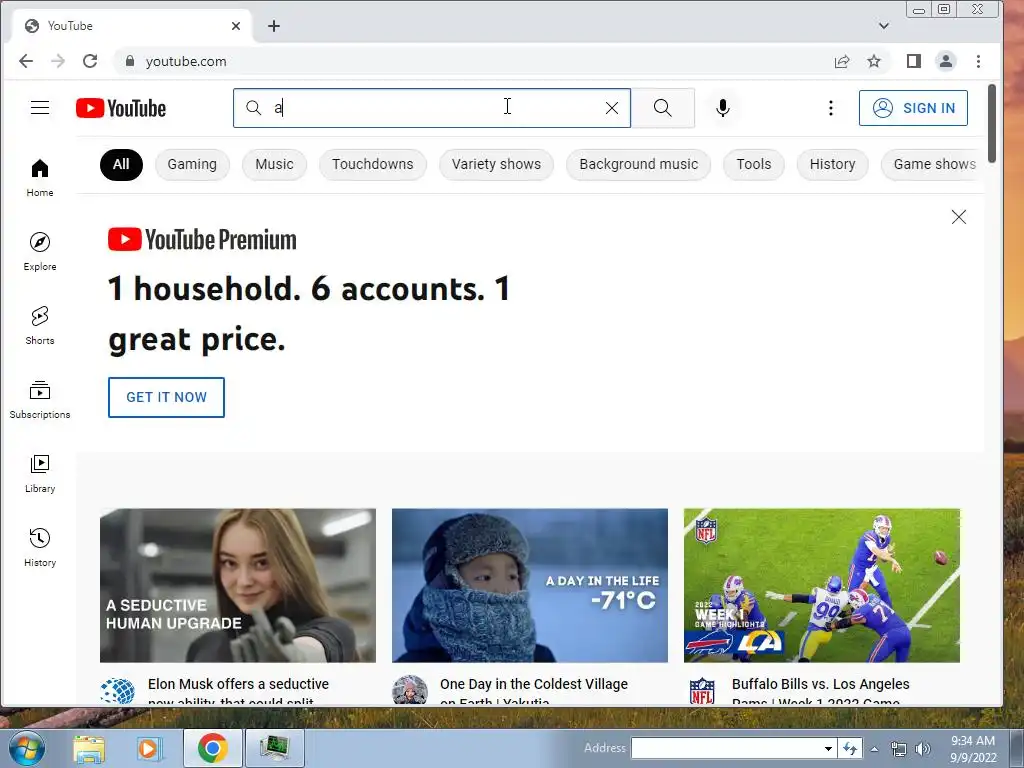1024x768 pixels.
Task: Show hidden tray icons arrow
Action: click(874, 749)
